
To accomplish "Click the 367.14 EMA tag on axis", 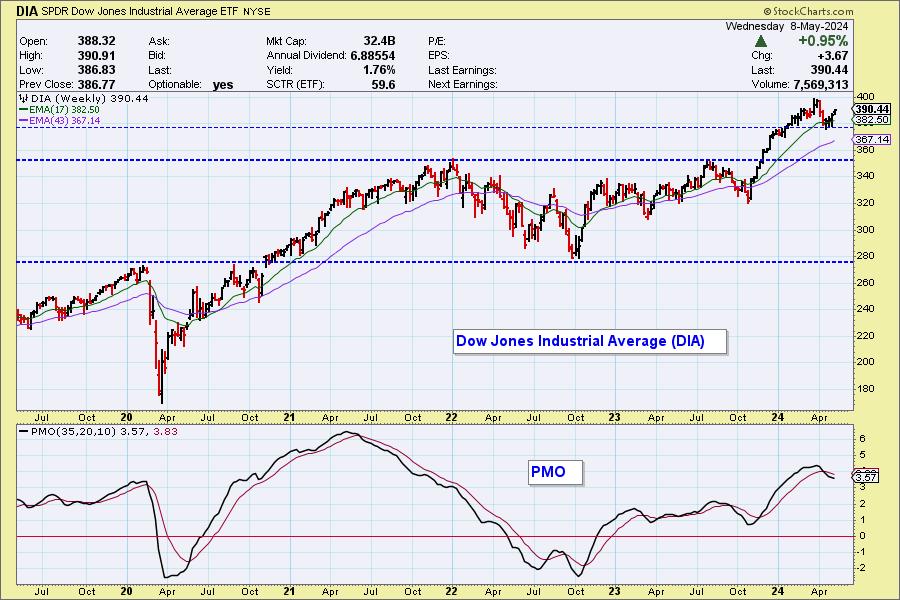I will coord(872,139).
